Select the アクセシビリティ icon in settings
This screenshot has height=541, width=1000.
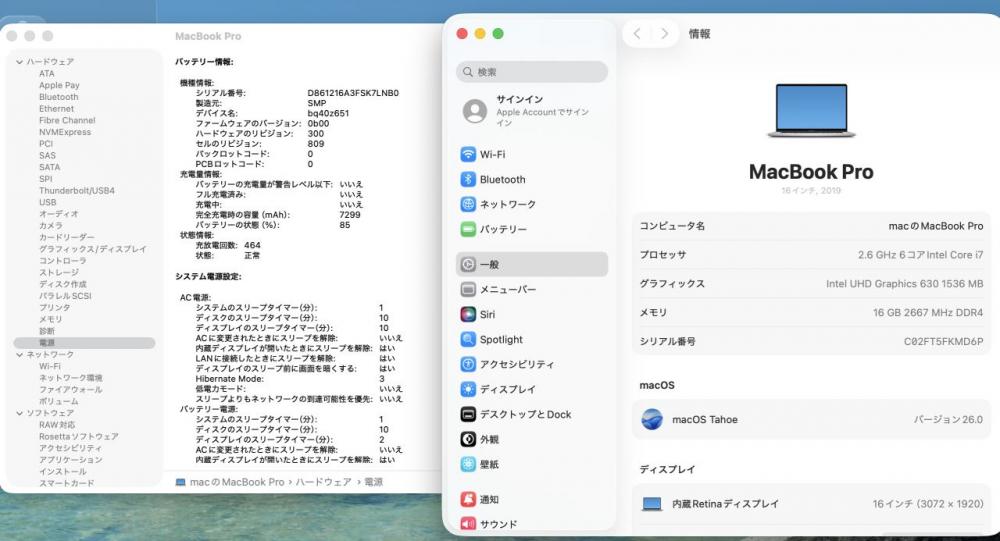467,365
